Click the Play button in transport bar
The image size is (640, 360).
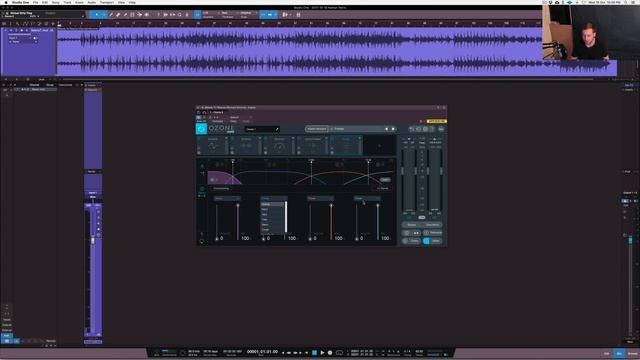pos(322,353)
